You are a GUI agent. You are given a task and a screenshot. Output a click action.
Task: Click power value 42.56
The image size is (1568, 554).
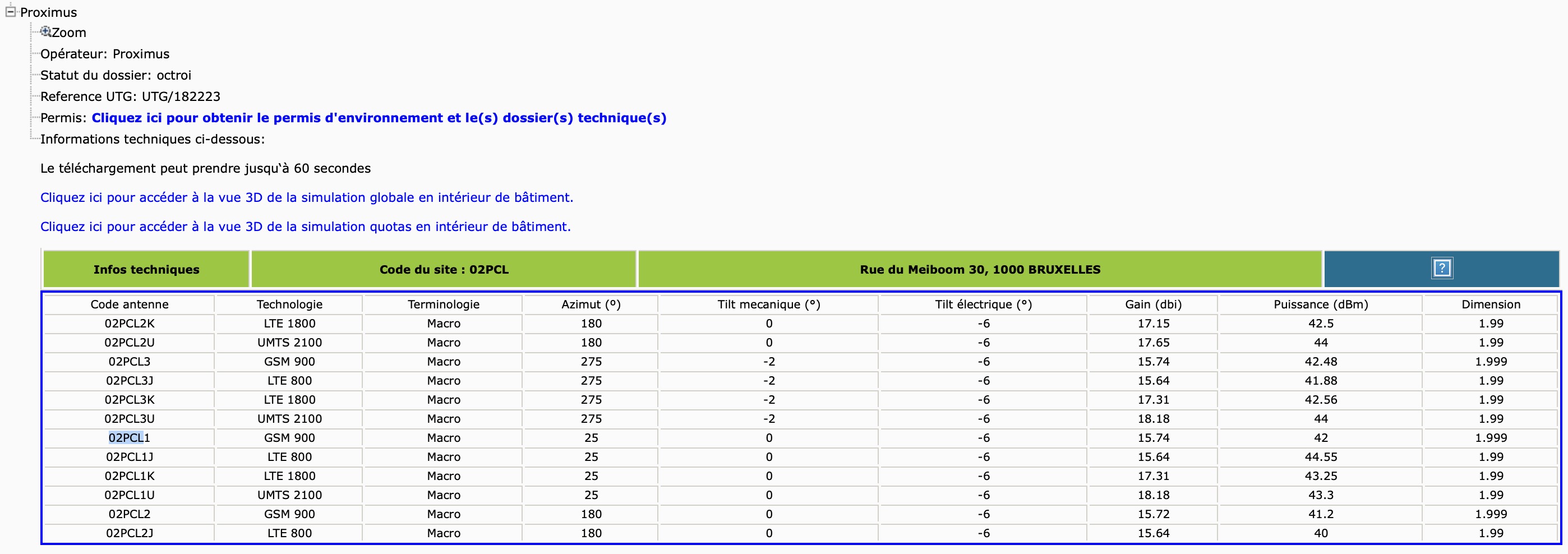(1320, 399)
